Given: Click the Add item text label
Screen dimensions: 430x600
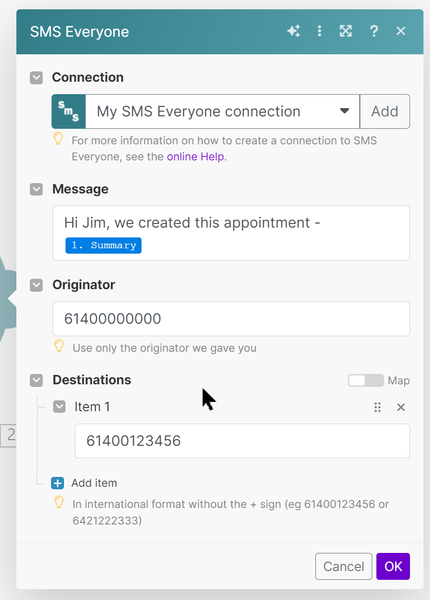Looking at the screenshot, I should (94, 483).
